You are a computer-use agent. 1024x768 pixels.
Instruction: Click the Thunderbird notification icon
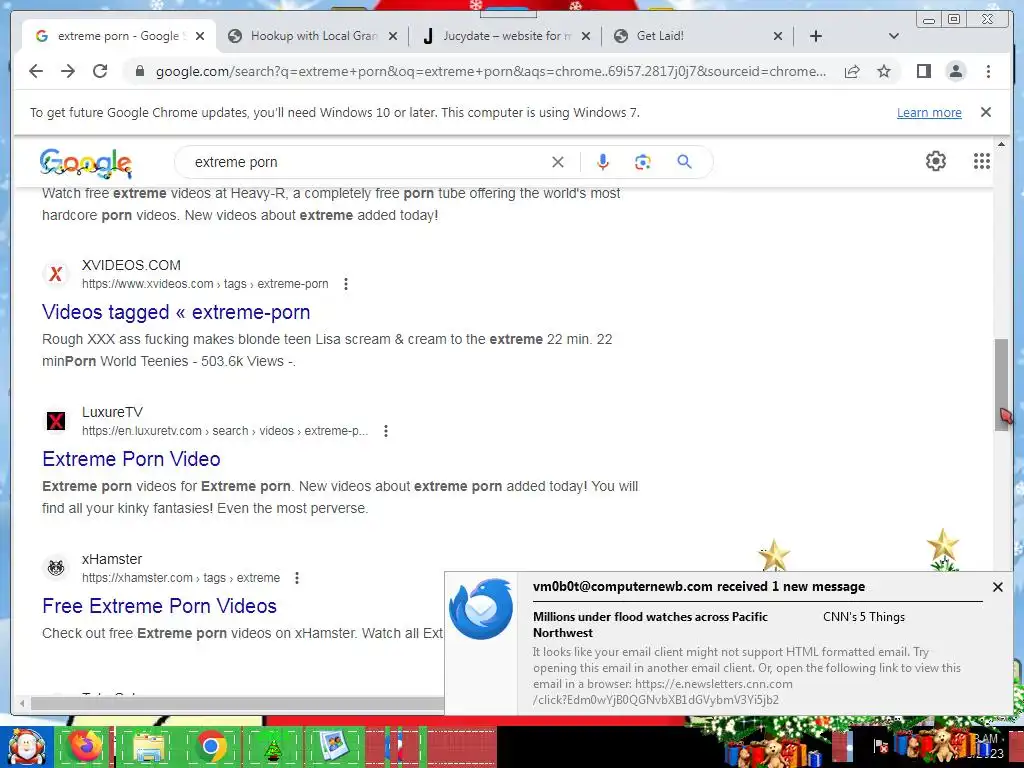click(x=481, y=609)
